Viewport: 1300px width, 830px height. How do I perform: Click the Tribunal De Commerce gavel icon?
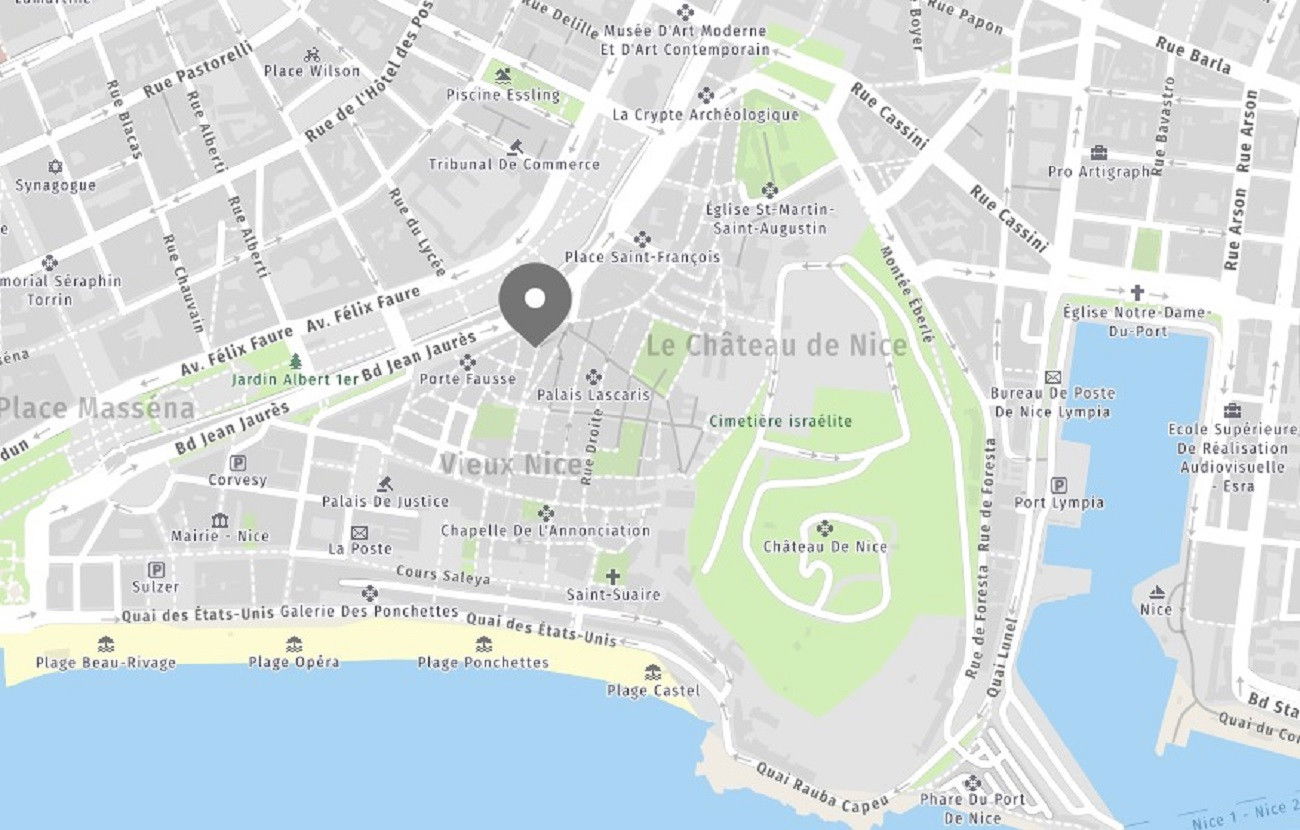515,146
